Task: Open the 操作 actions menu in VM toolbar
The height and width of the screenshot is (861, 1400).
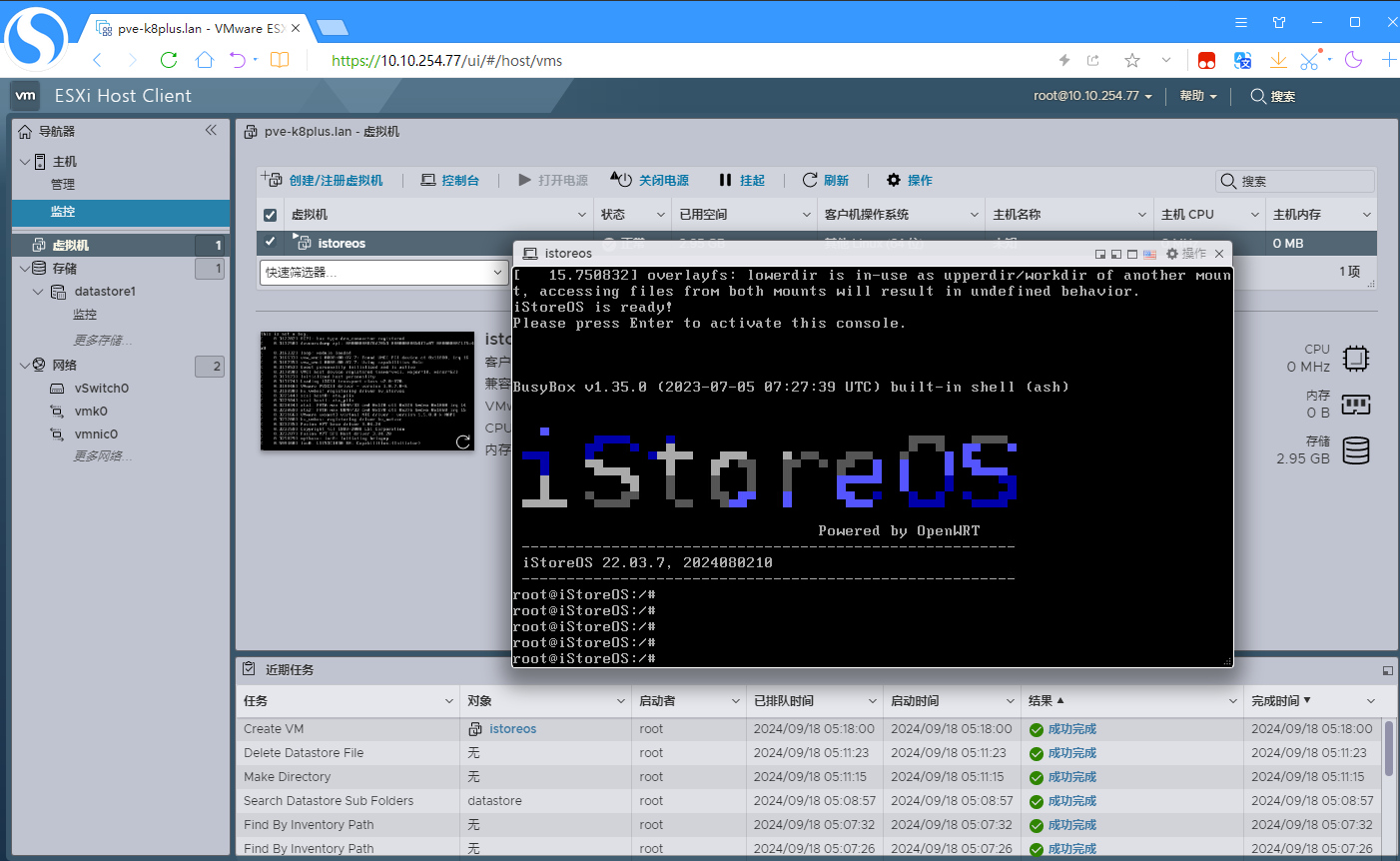Action: click(909, 180)
